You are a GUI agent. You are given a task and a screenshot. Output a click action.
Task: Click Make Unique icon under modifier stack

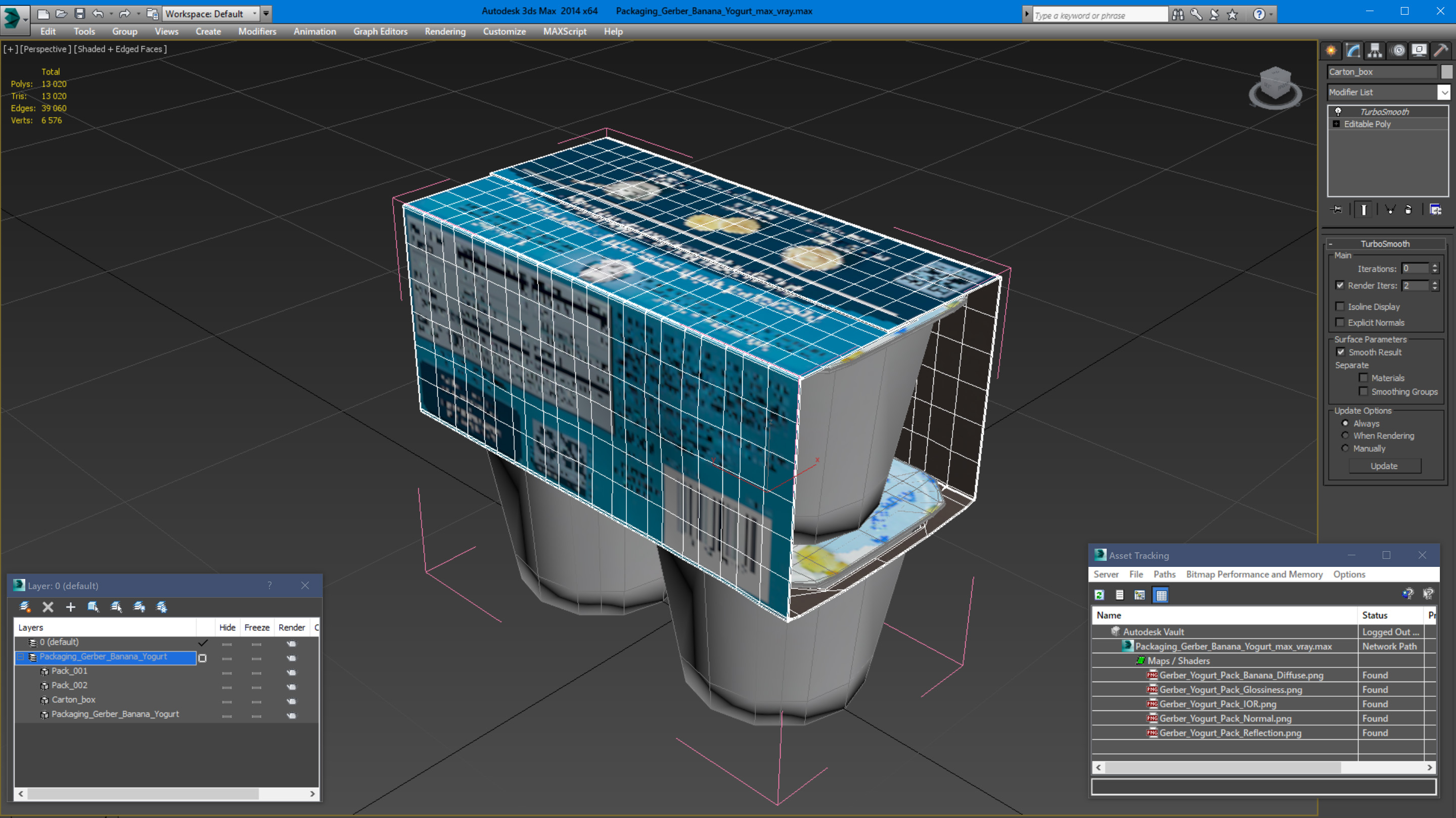(1390, 210)
